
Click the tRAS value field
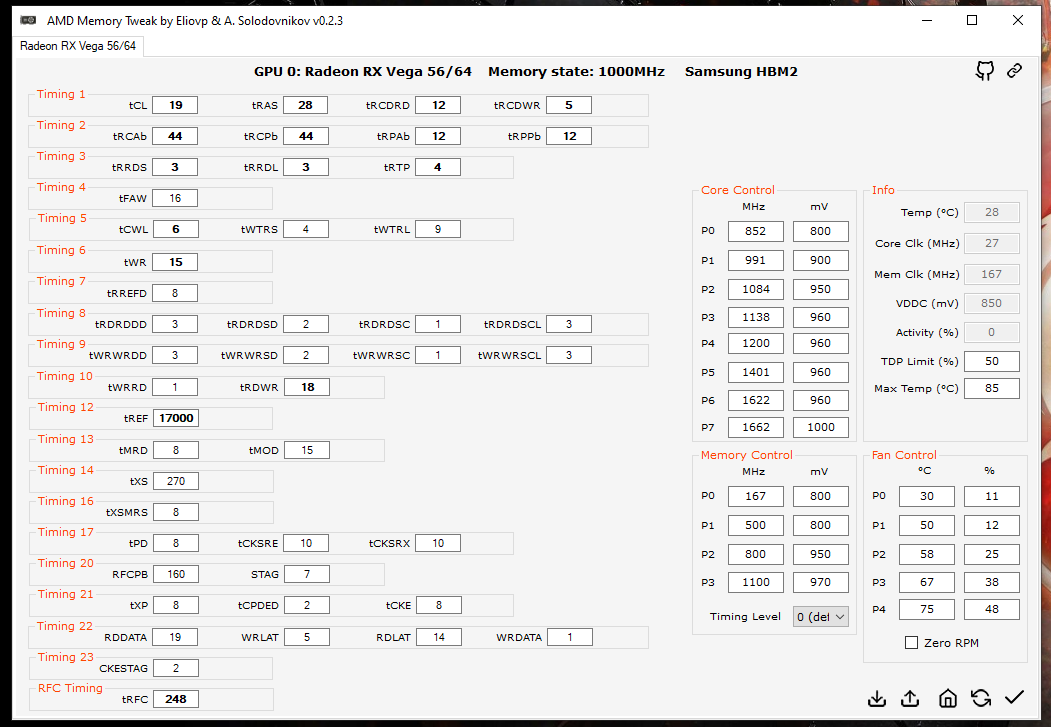click(306, 105)
